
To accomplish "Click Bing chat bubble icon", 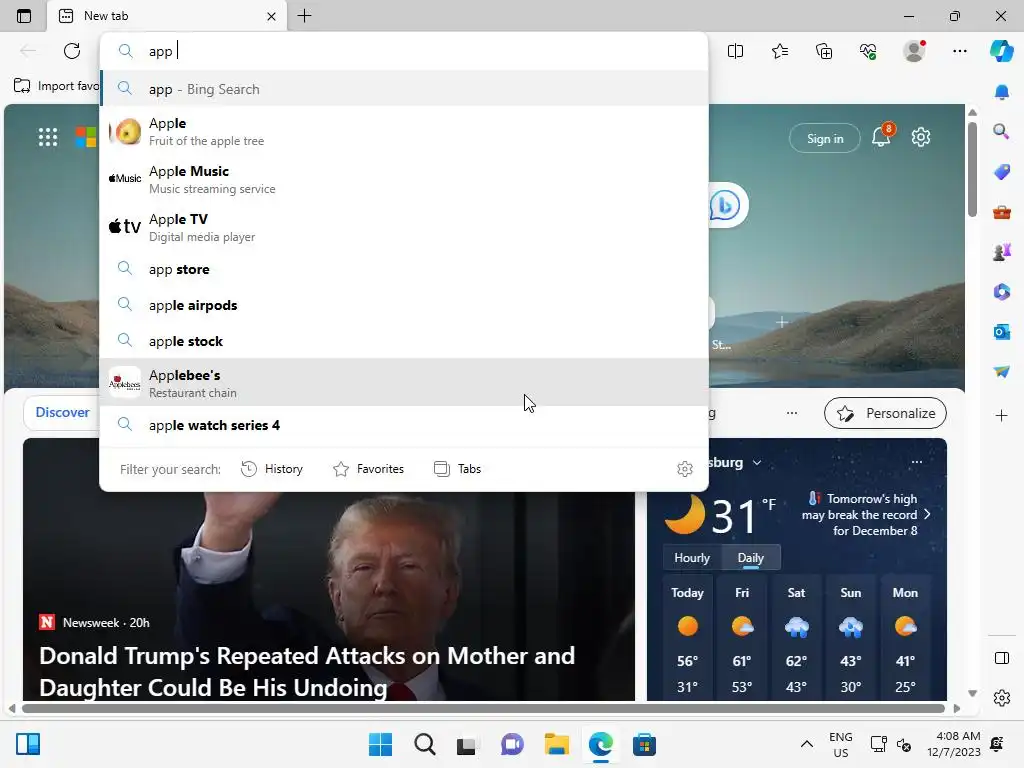I will click(x=726, y=206).
